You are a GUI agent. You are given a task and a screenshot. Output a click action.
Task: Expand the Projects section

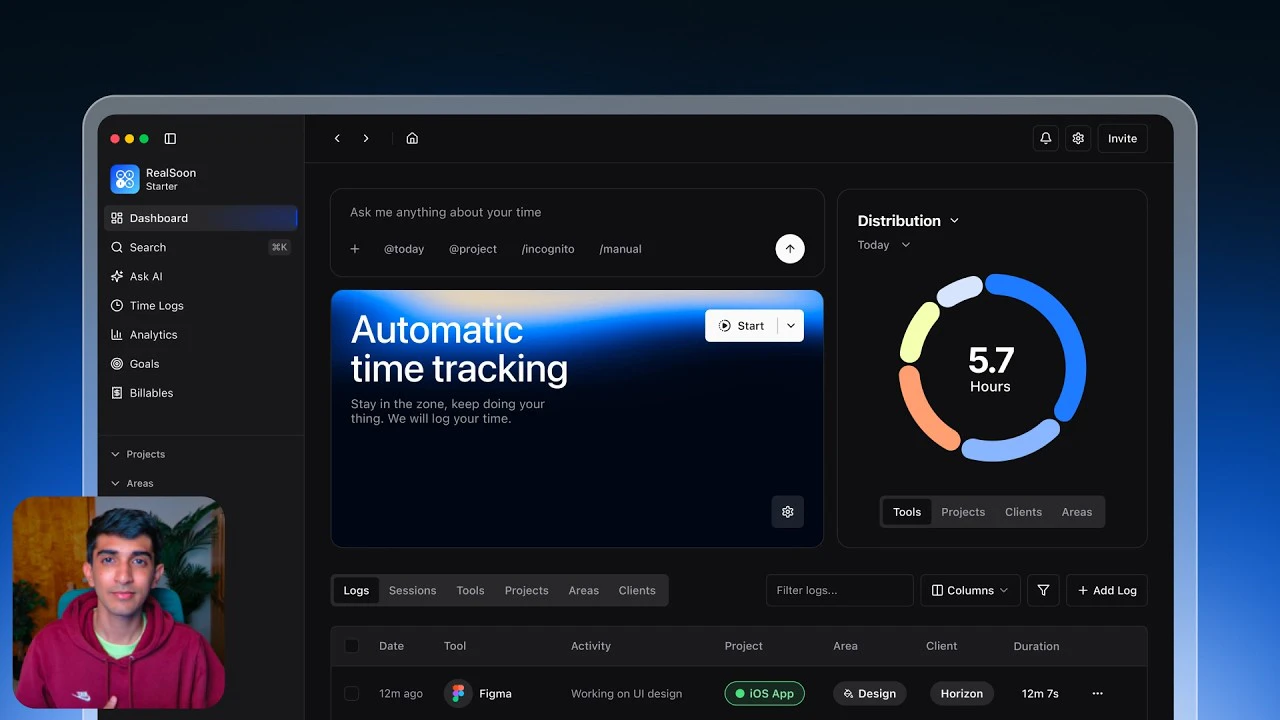(x=138, y=454)
